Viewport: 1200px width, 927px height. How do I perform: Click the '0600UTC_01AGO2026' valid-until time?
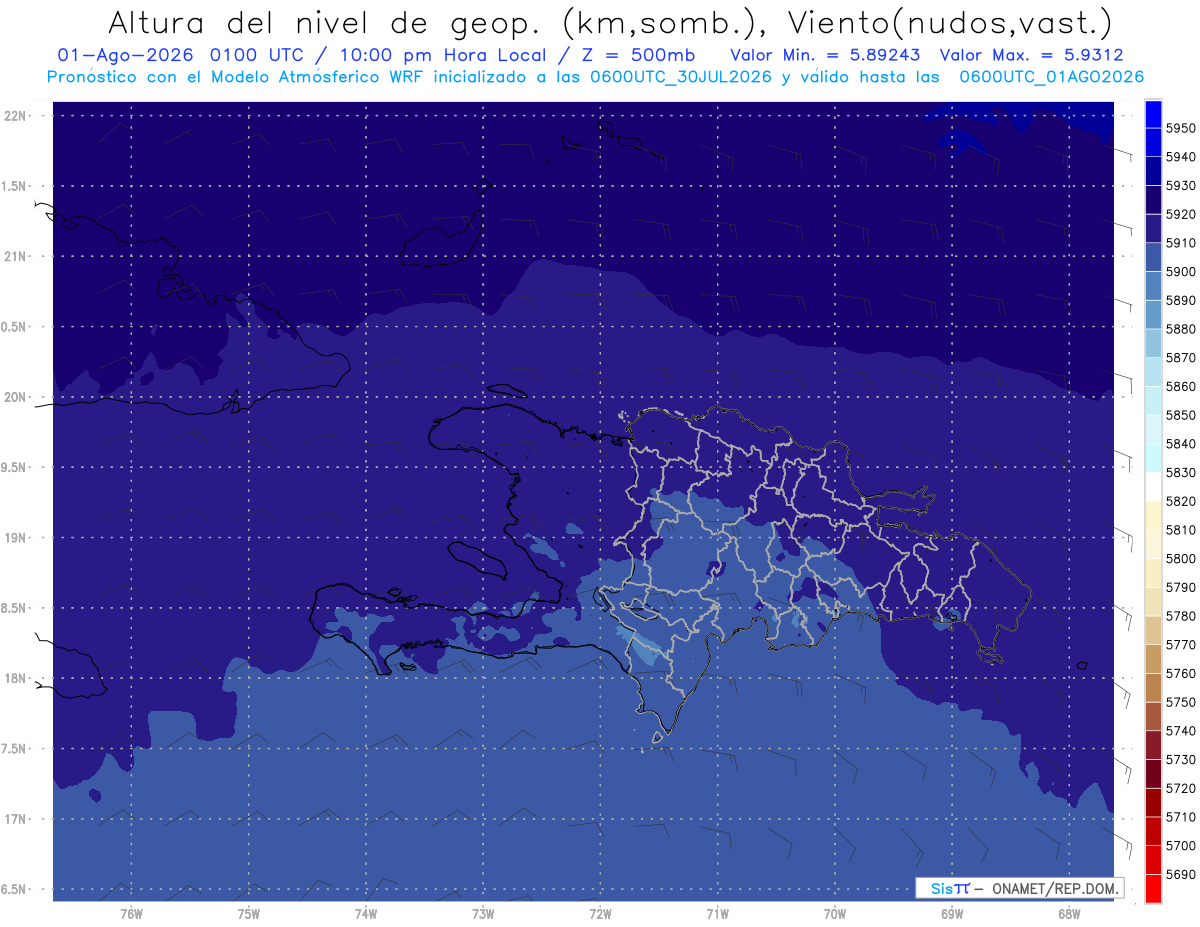1052,76
